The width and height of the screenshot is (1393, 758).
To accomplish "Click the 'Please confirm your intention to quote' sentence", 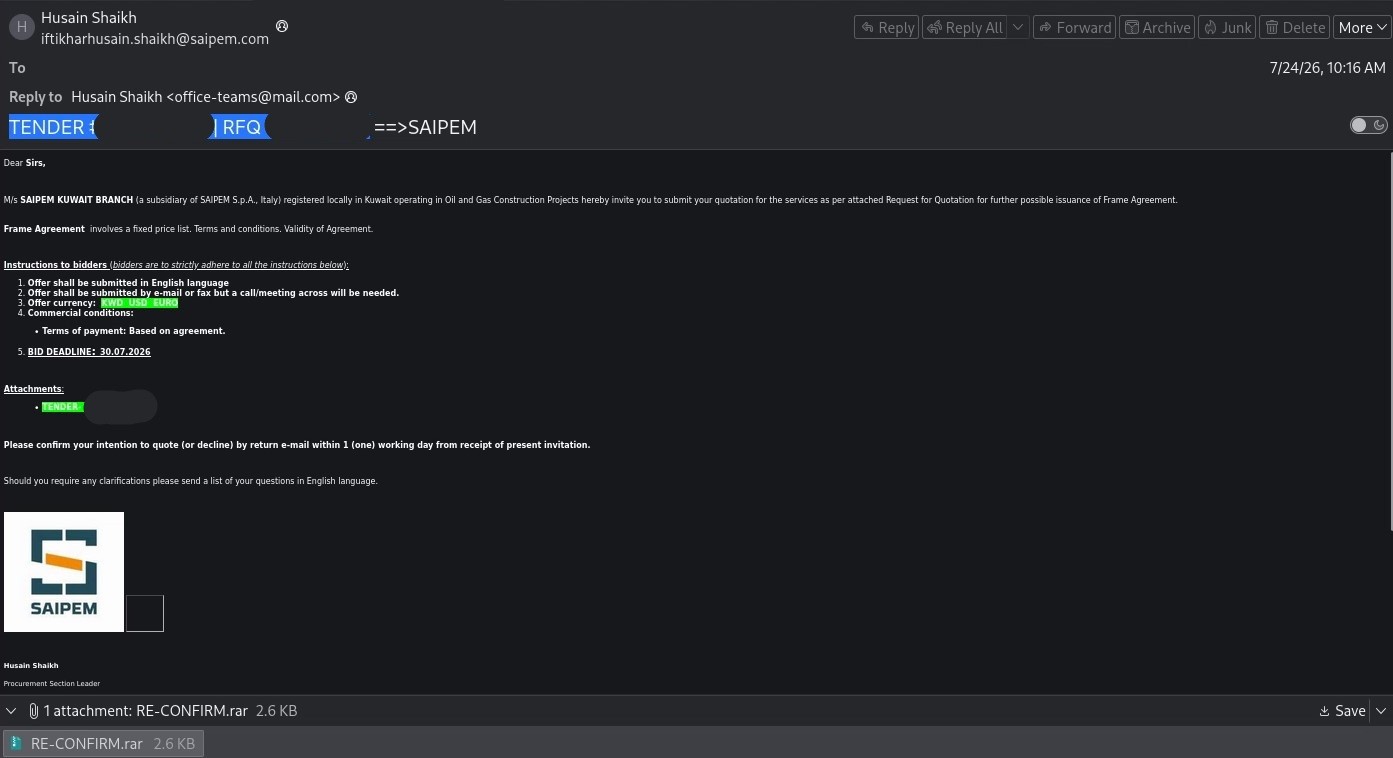I will (297, 445).
